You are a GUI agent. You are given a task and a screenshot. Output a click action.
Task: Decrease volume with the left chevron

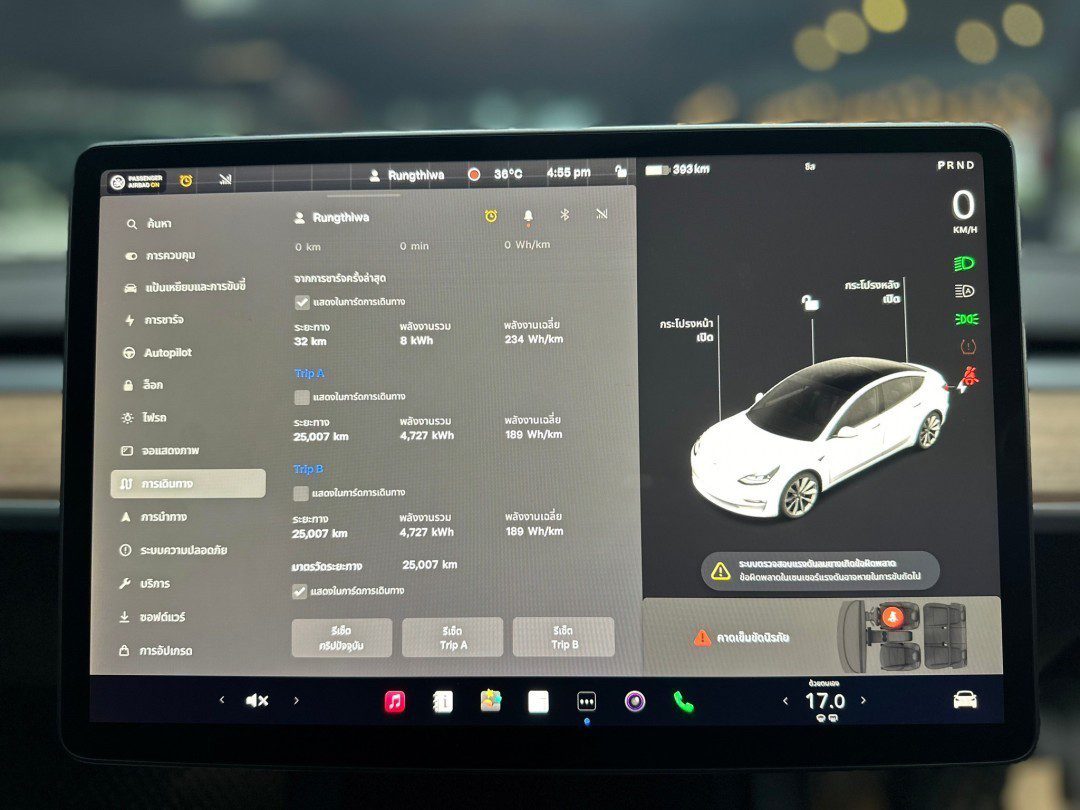point(222,700)
